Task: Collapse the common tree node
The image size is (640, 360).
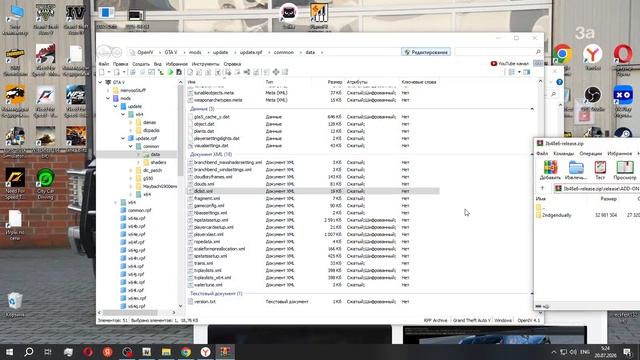Action: [131, 146]
